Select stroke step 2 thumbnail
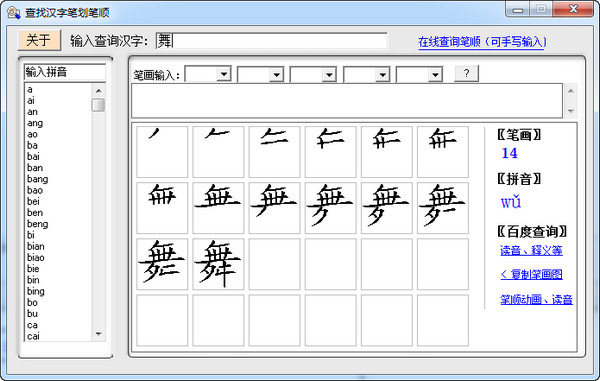Screen dimensions: 600x381 [218, 152]
